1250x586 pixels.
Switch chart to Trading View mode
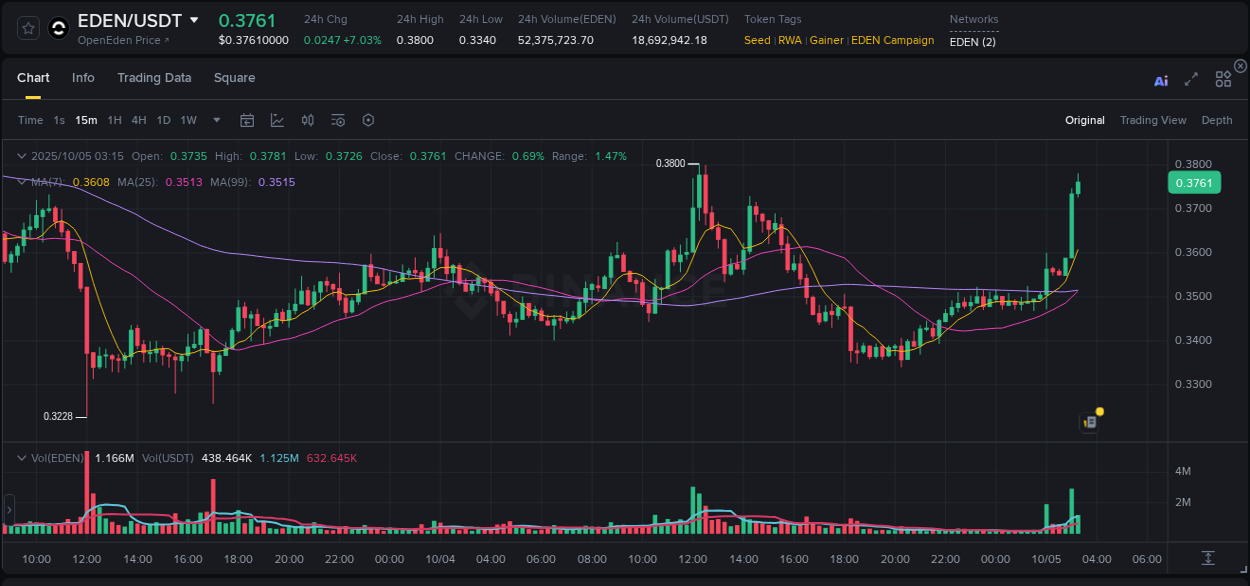[x=1153, y=120]
